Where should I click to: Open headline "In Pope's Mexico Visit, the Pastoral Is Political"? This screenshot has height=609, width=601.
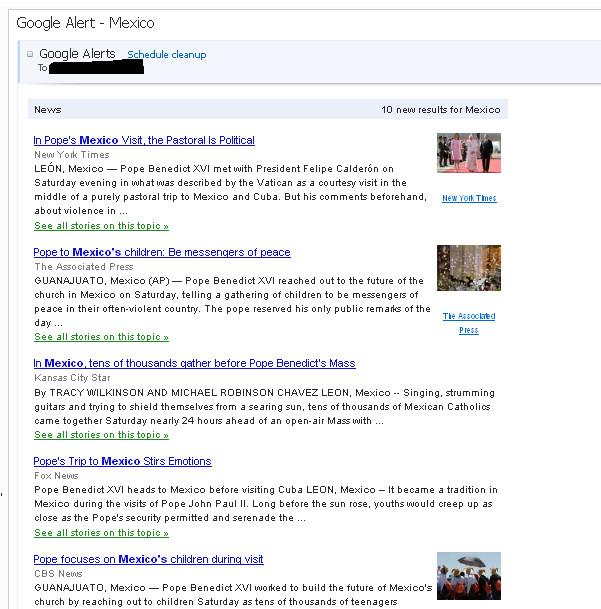coord(144,140)
